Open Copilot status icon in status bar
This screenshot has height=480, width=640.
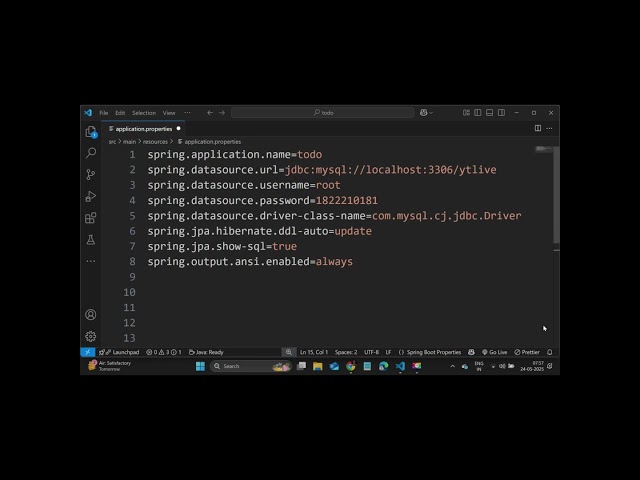coord(471,352)
